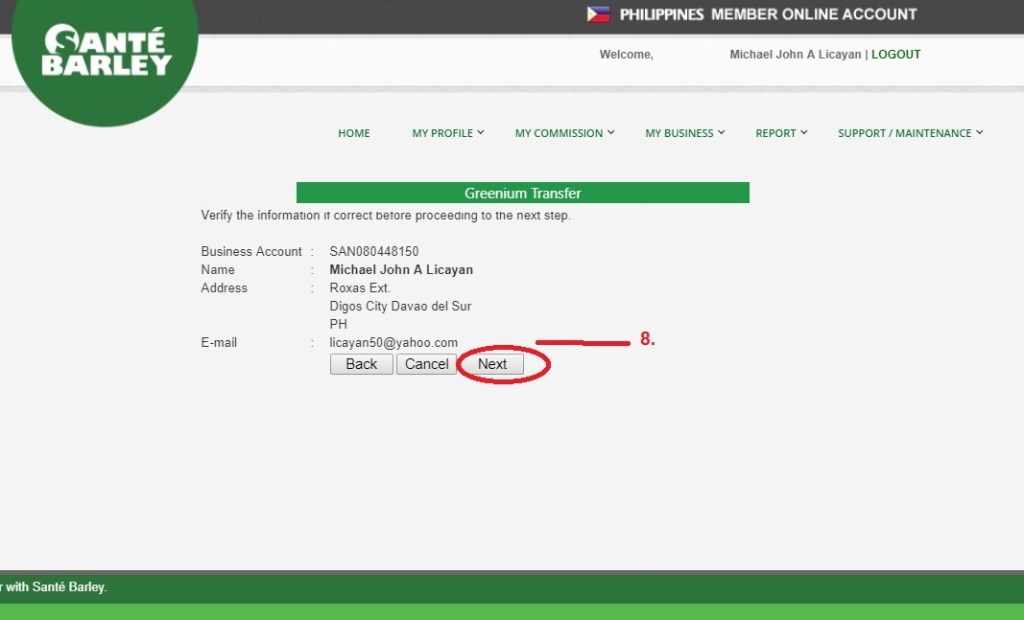This screenshot has width=1024, height=620.
Task: Click the licayan50@yahoo.com email address
Action: (x=393, y=343)
